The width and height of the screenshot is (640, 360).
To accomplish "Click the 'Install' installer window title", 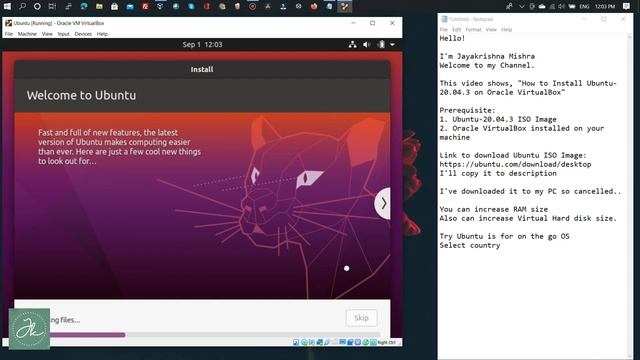I will pyautogui.click(x=202, y=69).
